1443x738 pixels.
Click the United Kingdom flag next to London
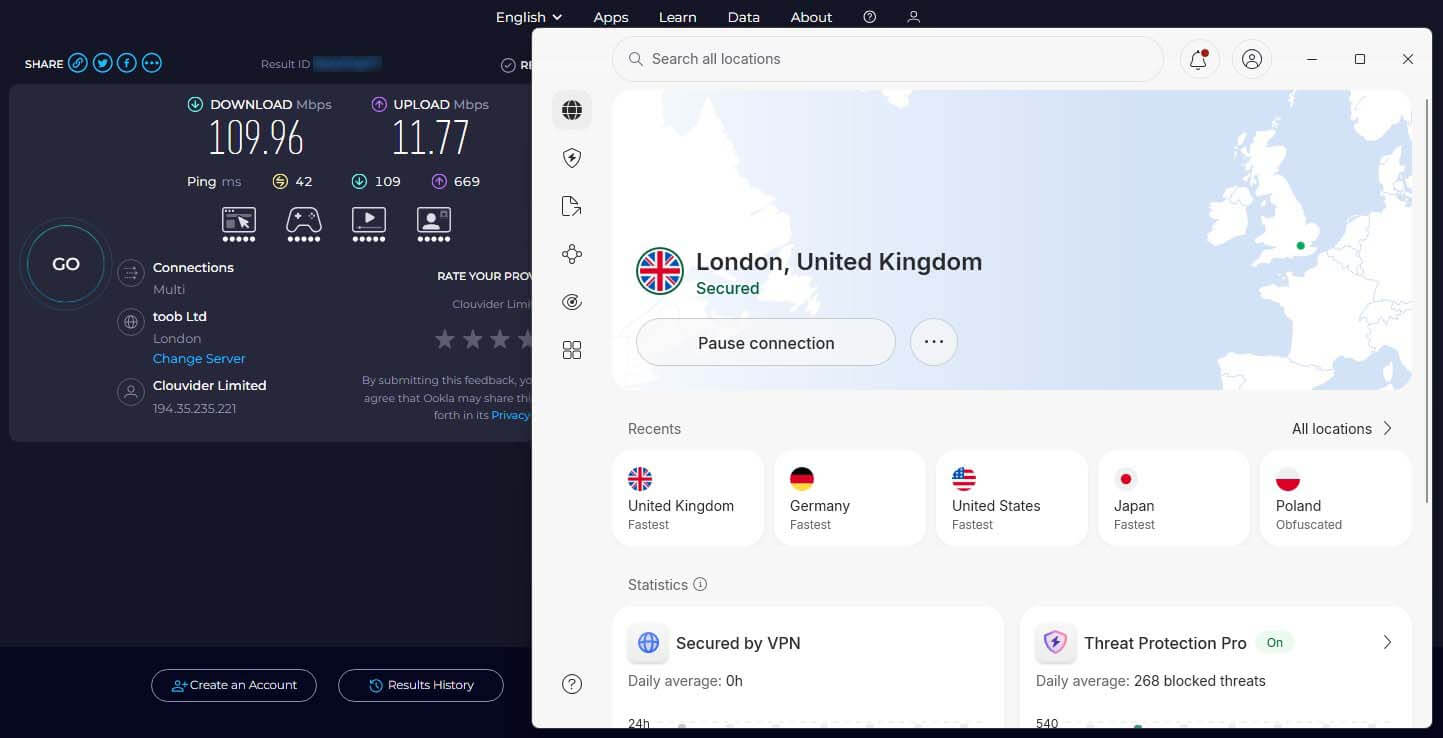[x=660, y=271]
